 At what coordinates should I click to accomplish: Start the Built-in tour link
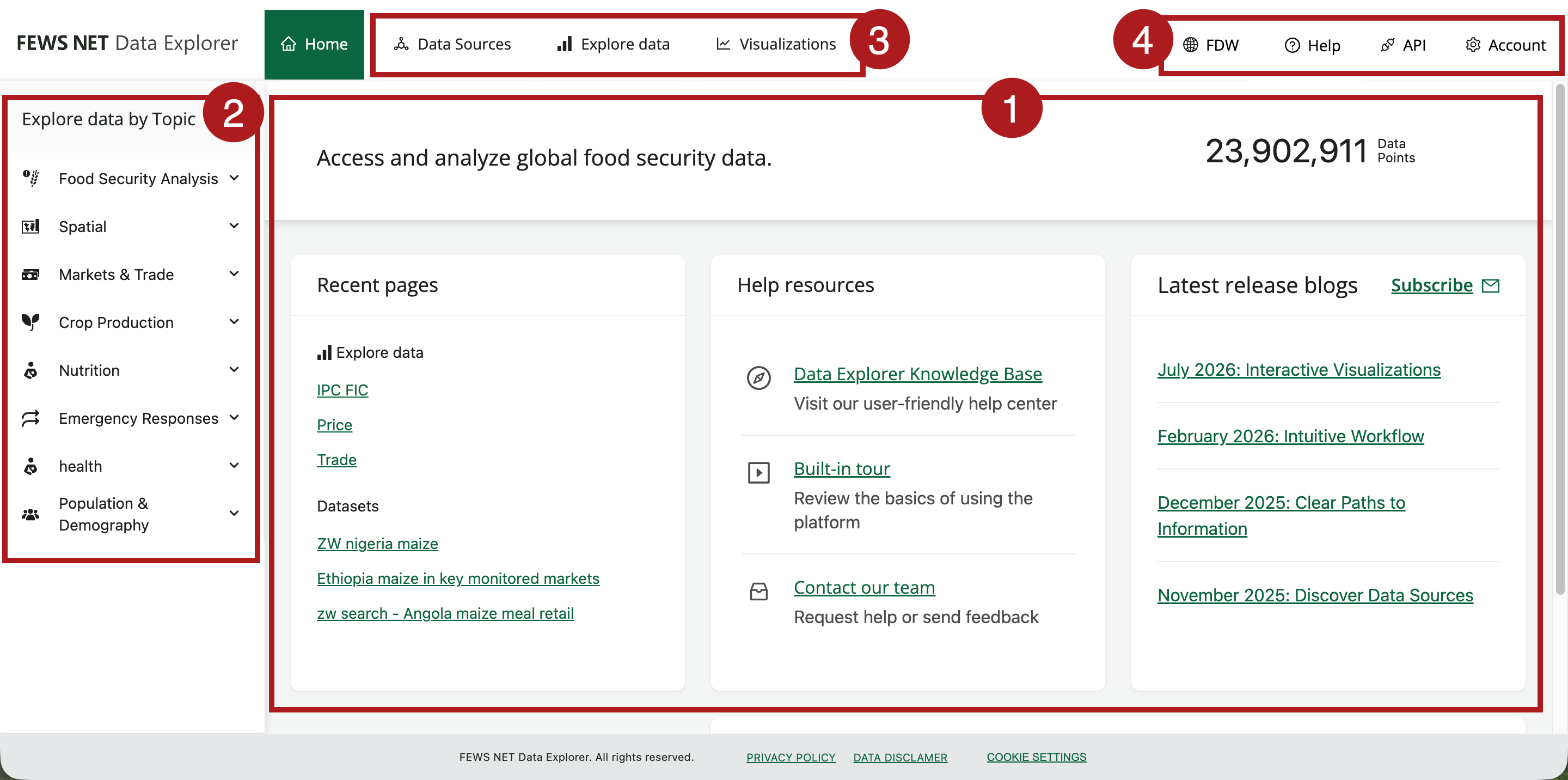[842, 469]
